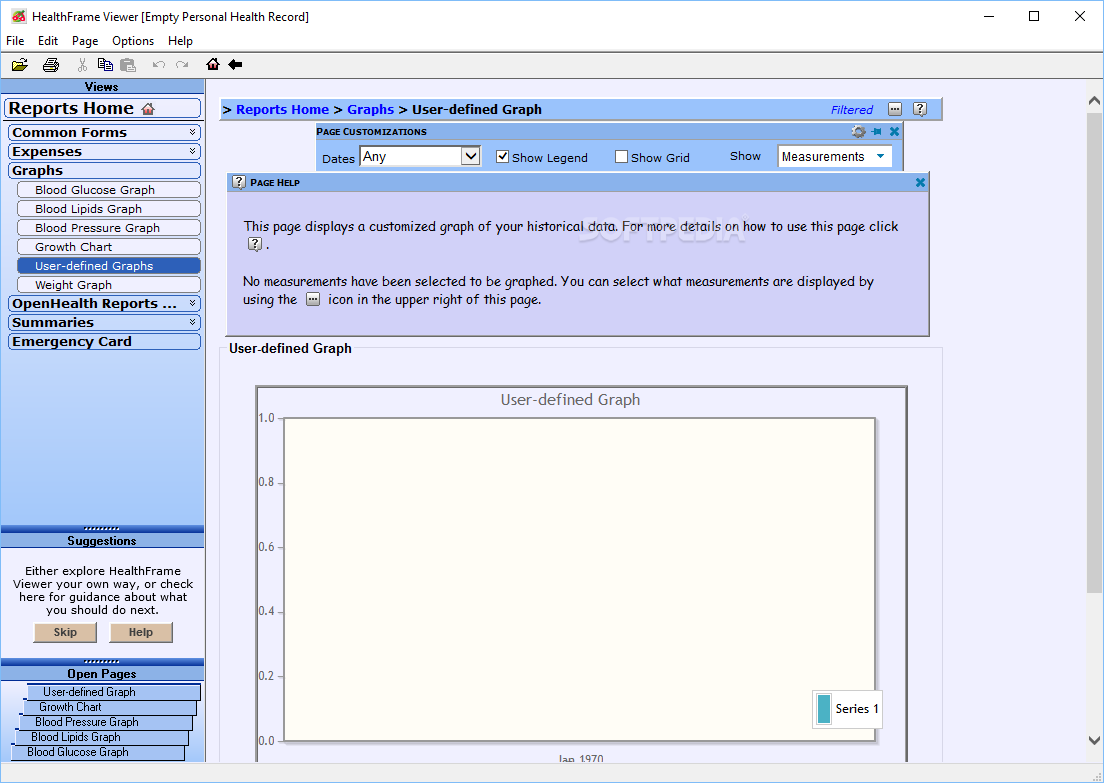
Task: Select Blood Lipids Graph in sidebar
Action: (108, 209)
